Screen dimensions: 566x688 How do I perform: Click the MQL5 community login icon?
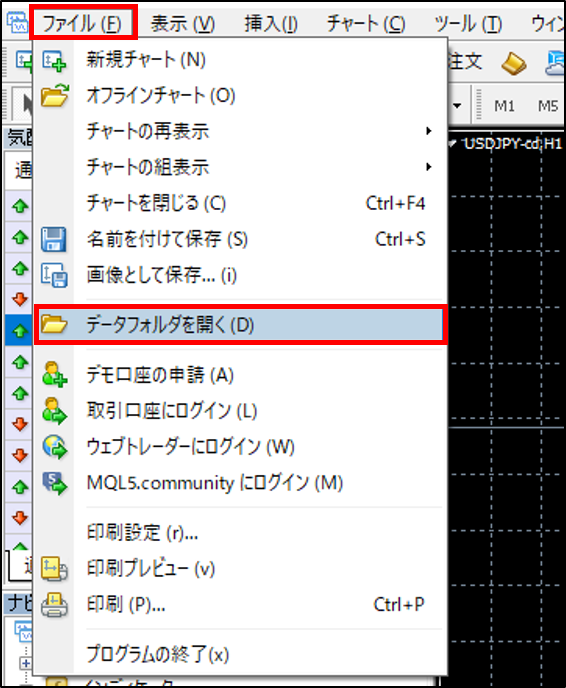(54, 483)
